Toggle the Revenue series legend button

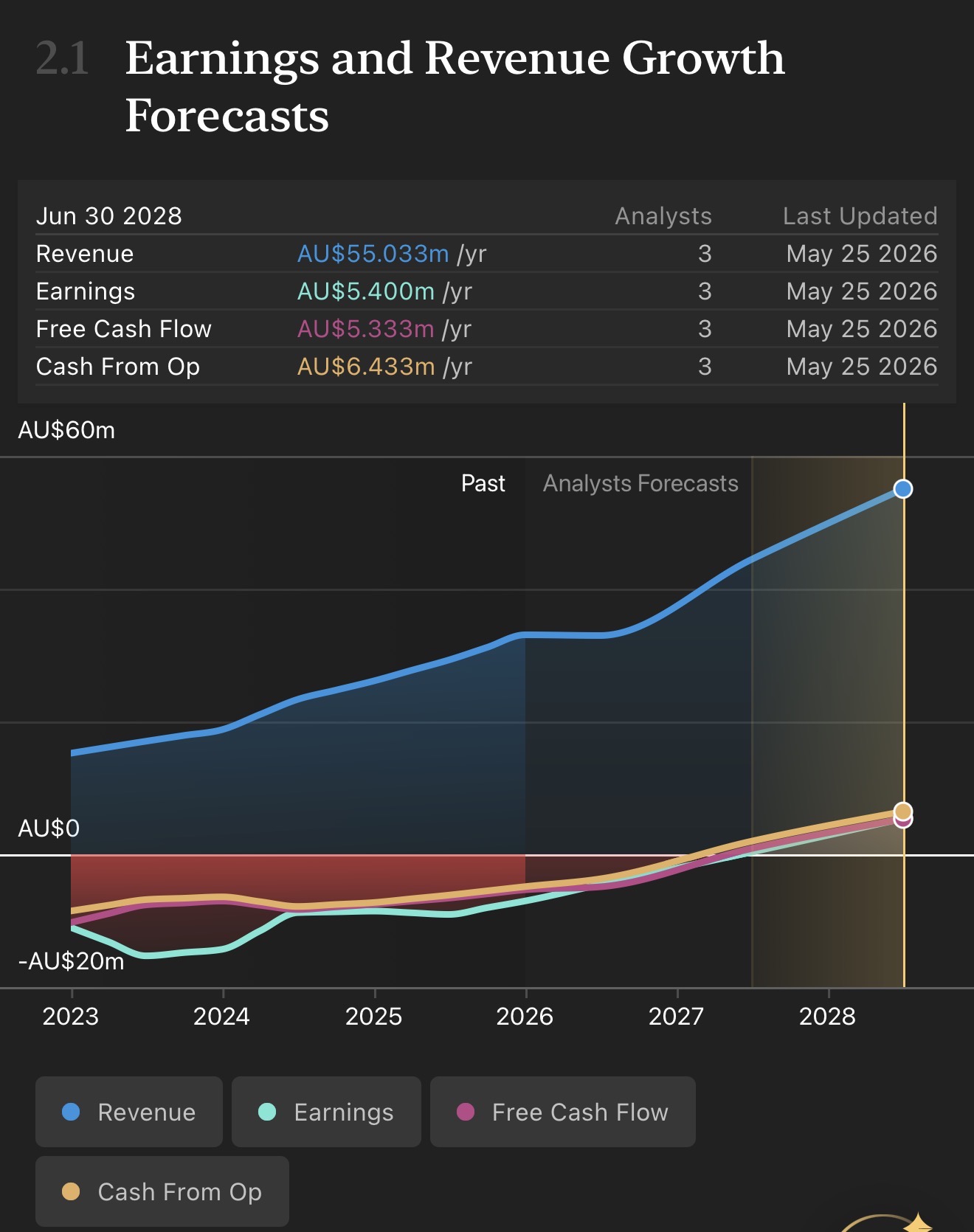[129, 1112]
